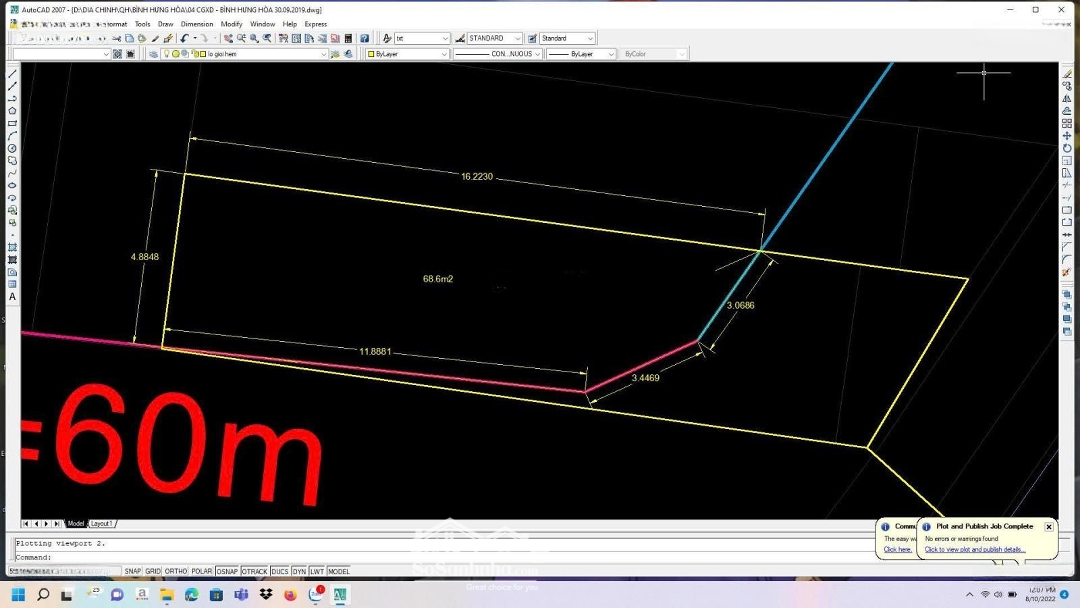Screen dimensions: 1080x608
Task: Switch to the Layout1 tab
Action: 102,523
